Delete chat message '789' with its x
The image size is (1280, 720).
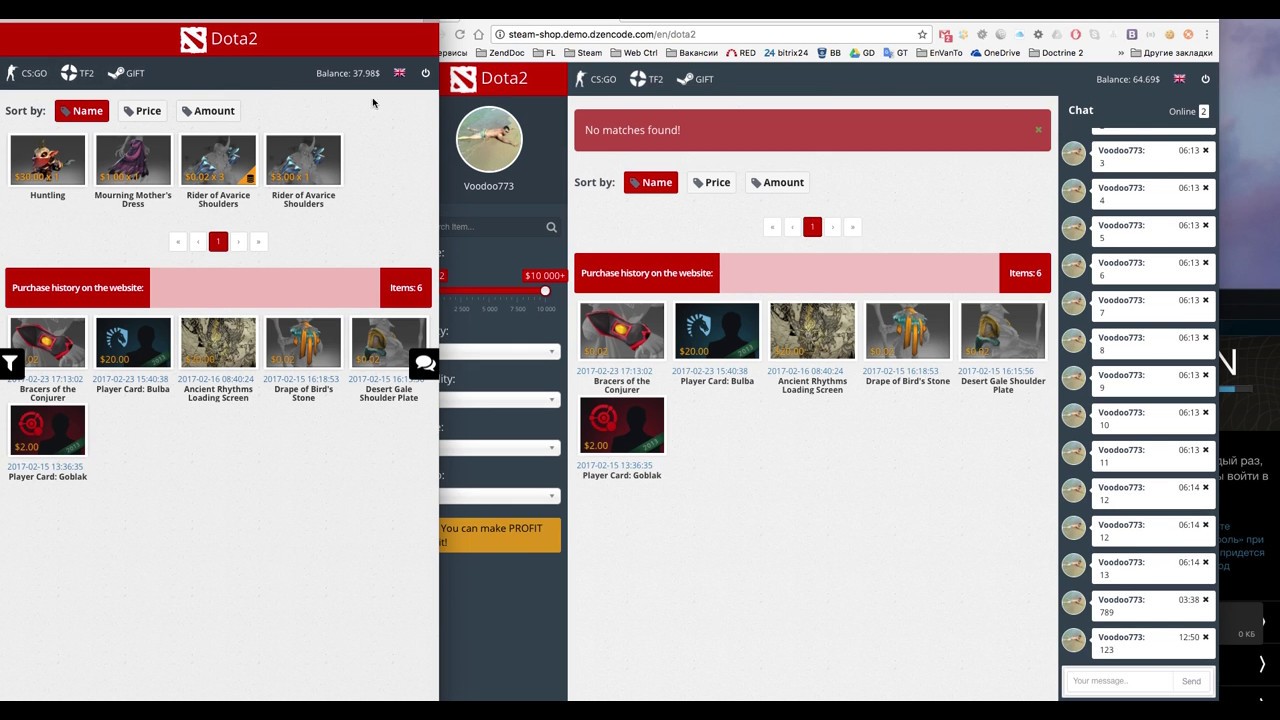(1205, 600)
